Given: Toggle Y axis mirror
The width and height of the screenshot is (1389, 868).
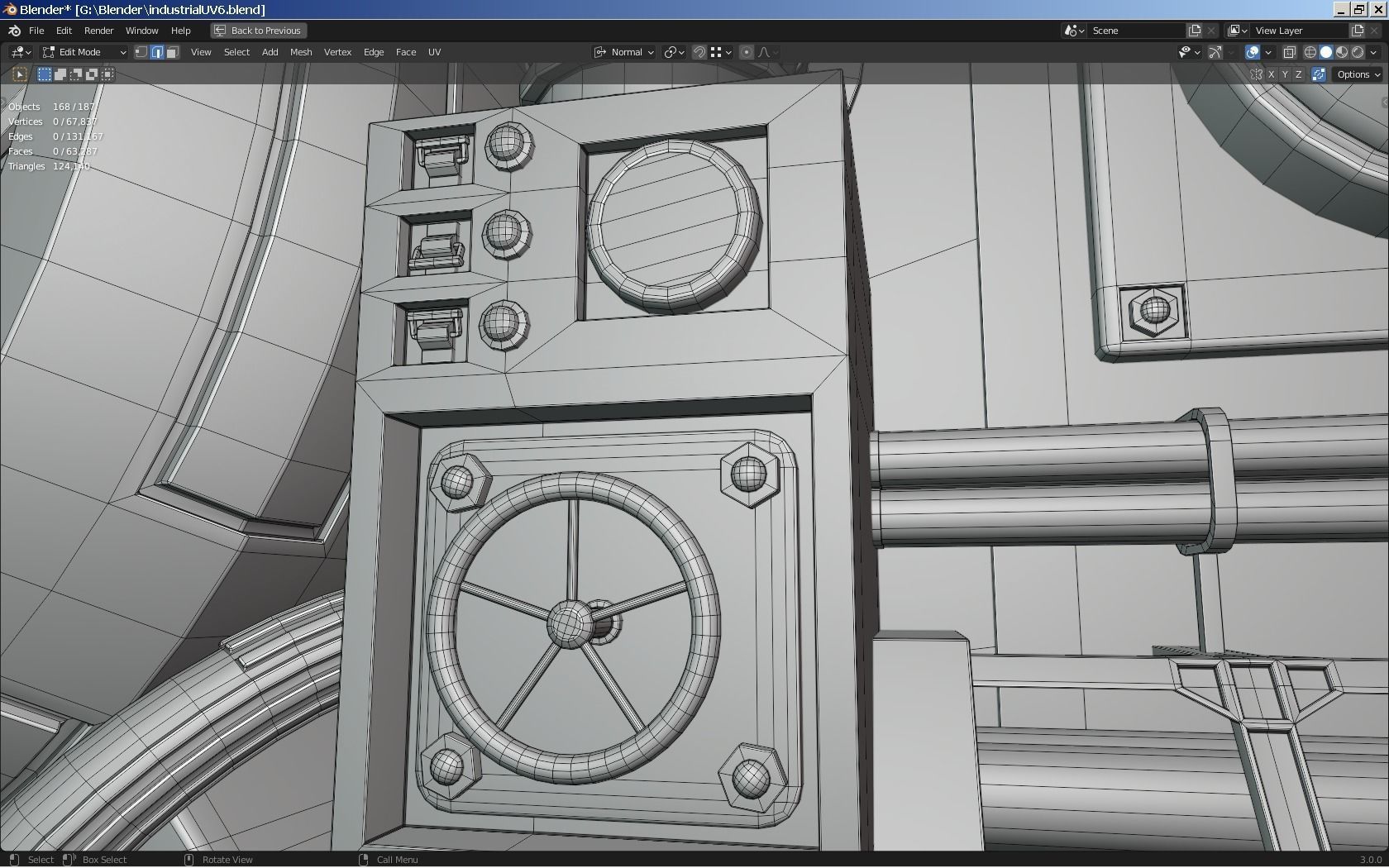Looking at the screenshot, I should click(1285, 74).
